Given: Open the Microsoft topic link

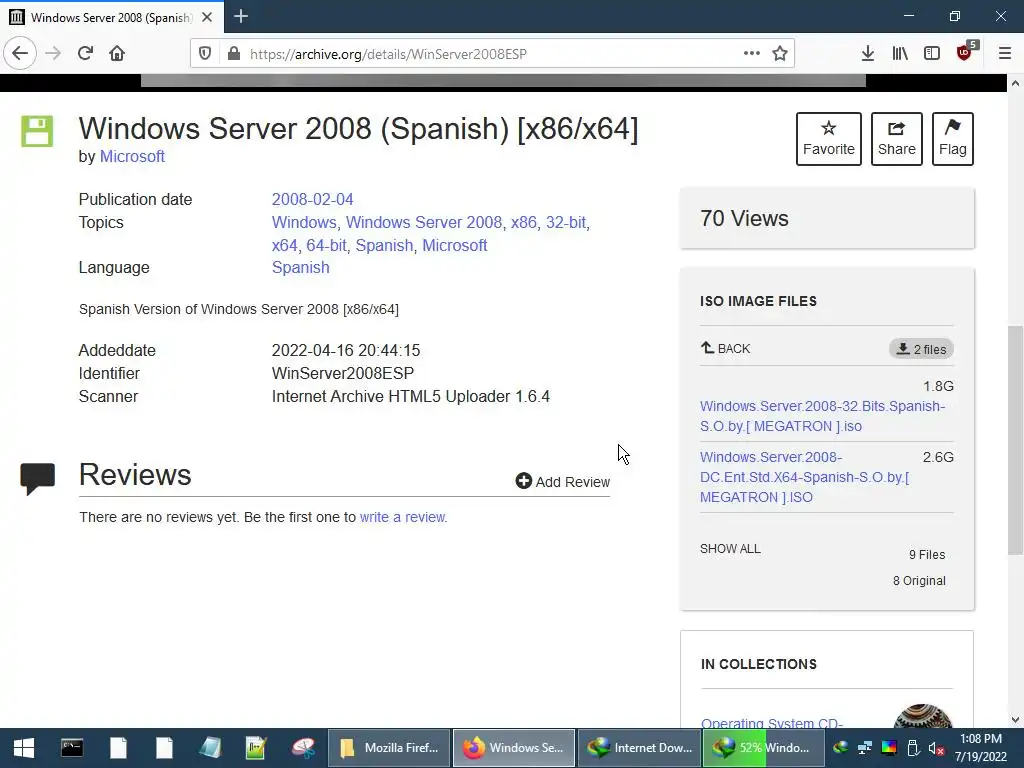Looking at the screenshot, I should pyautogui.click(x=455, y=246).
